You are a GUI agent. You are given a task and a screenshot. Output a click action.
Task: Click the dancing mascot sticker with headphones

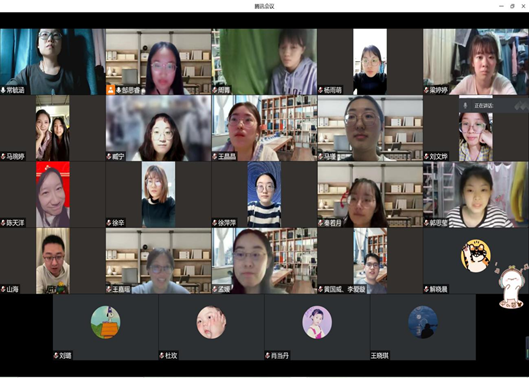click(x=511, y=286)
